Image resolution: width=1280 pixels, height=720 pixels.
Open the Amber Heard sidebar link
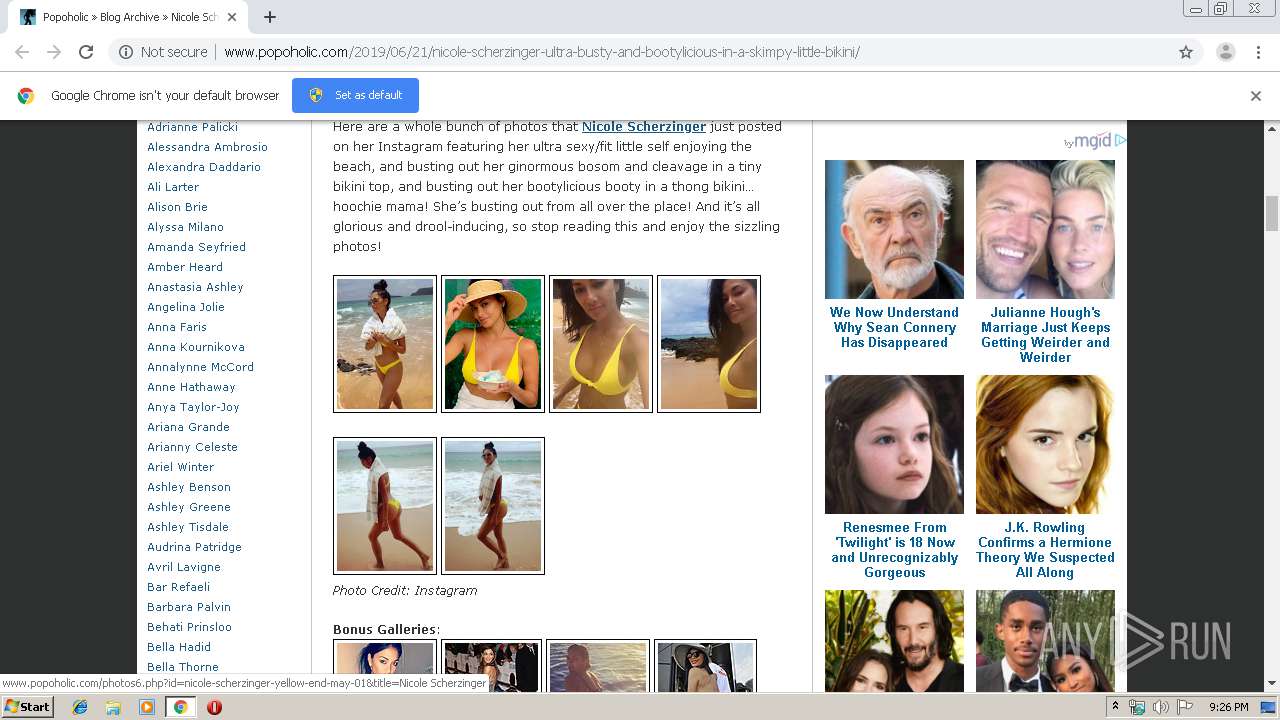pyautogui.click(x=185, y=267)
